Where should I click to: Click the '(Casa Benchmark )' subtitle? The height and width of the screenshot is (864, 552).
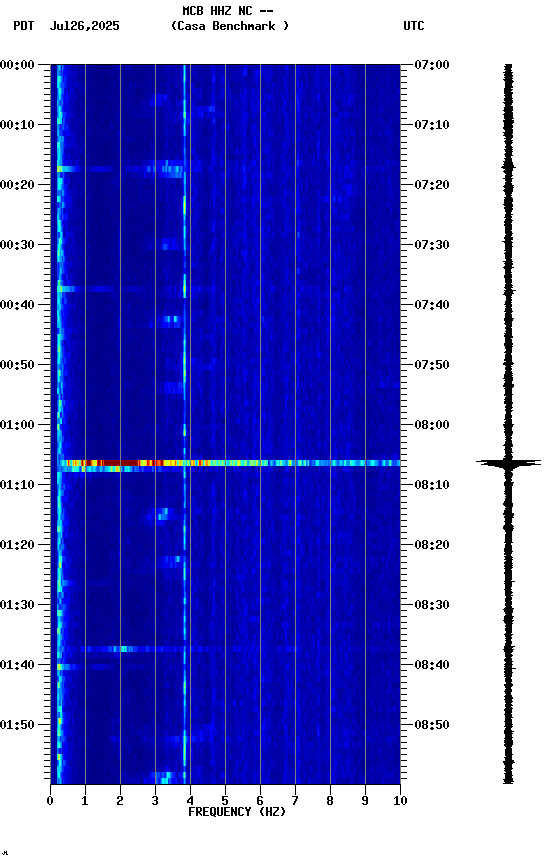point(230,26)
